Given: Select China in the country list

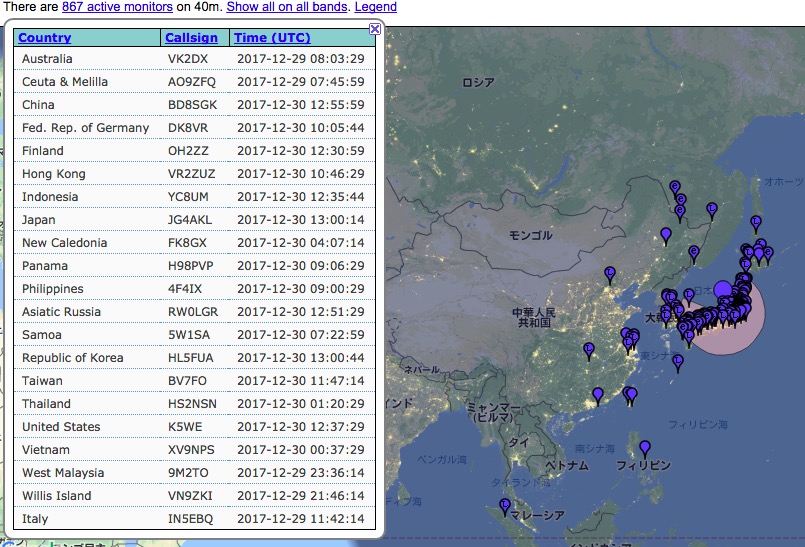Looking at the screenshot, I should [38, 105].
